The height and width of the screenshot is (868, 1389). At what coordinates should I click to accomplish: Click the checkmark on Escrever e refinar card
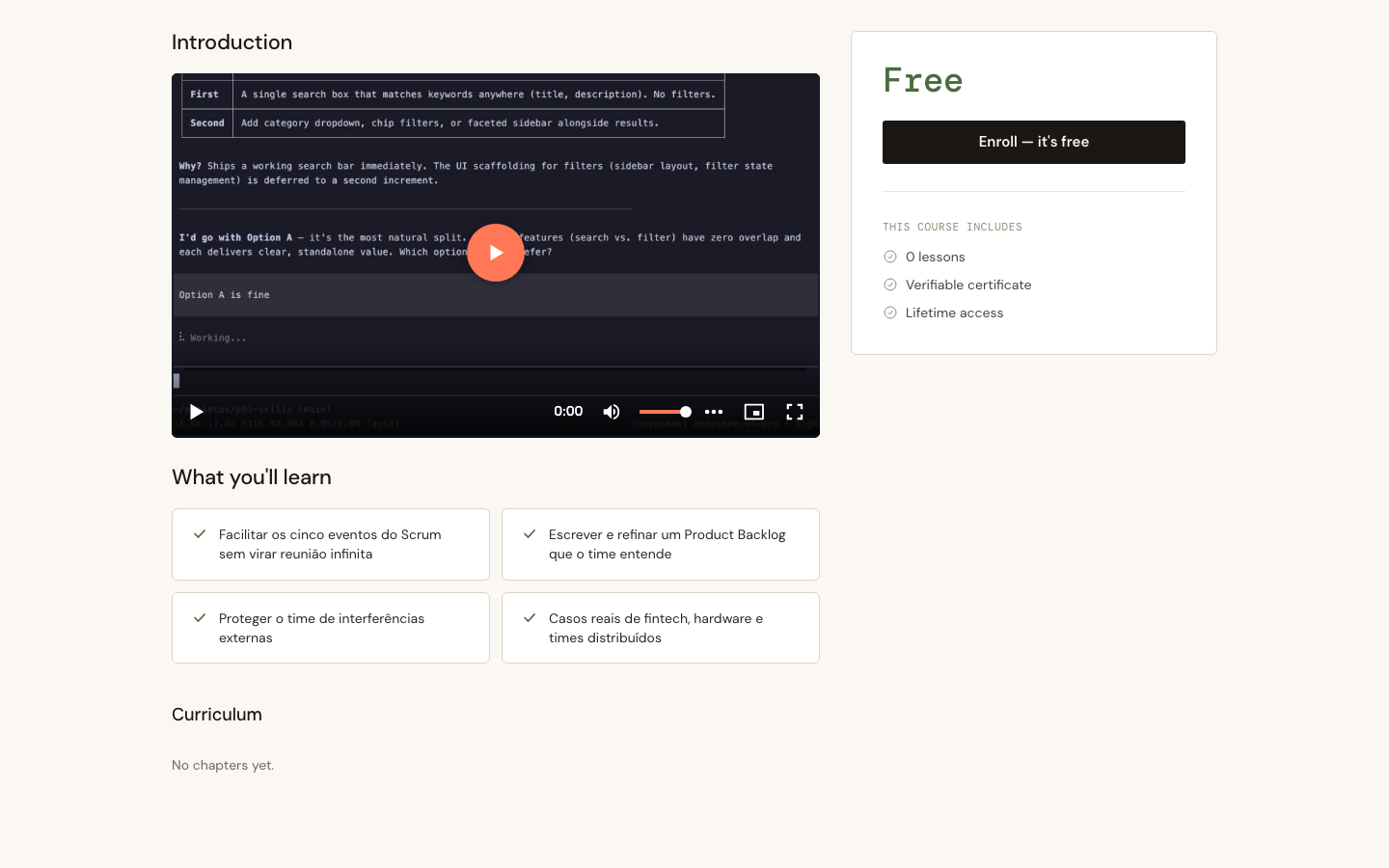530,534
